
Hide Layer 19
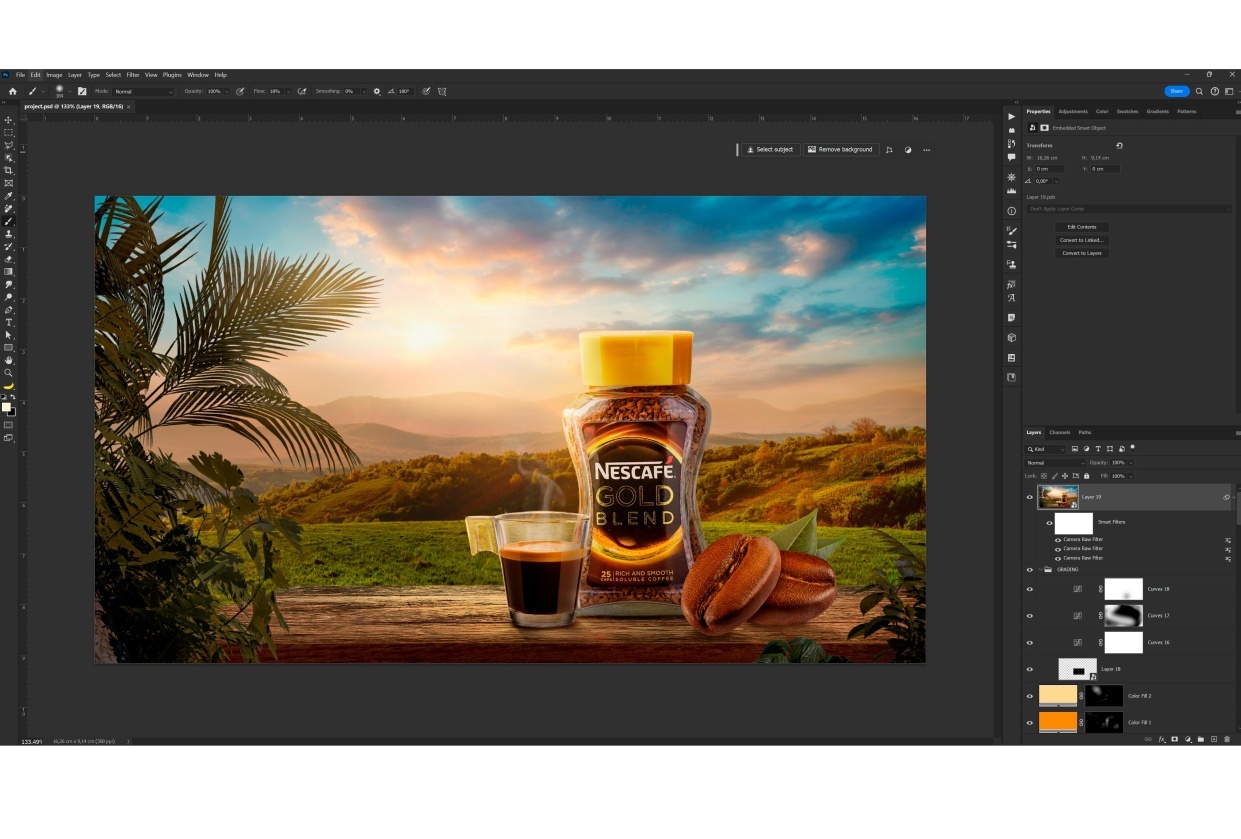[1030, 497]
